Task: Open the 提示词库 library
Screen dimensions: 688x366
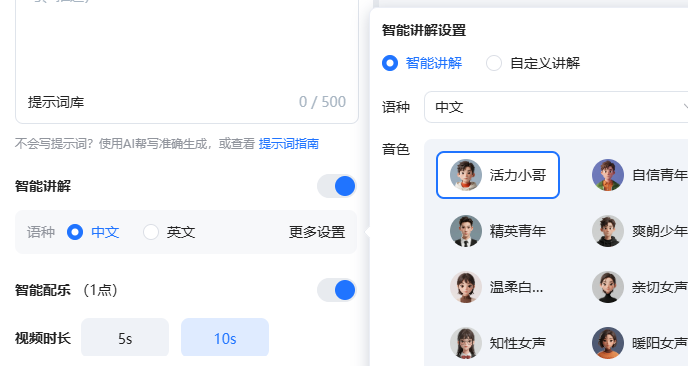Action: 56,102
